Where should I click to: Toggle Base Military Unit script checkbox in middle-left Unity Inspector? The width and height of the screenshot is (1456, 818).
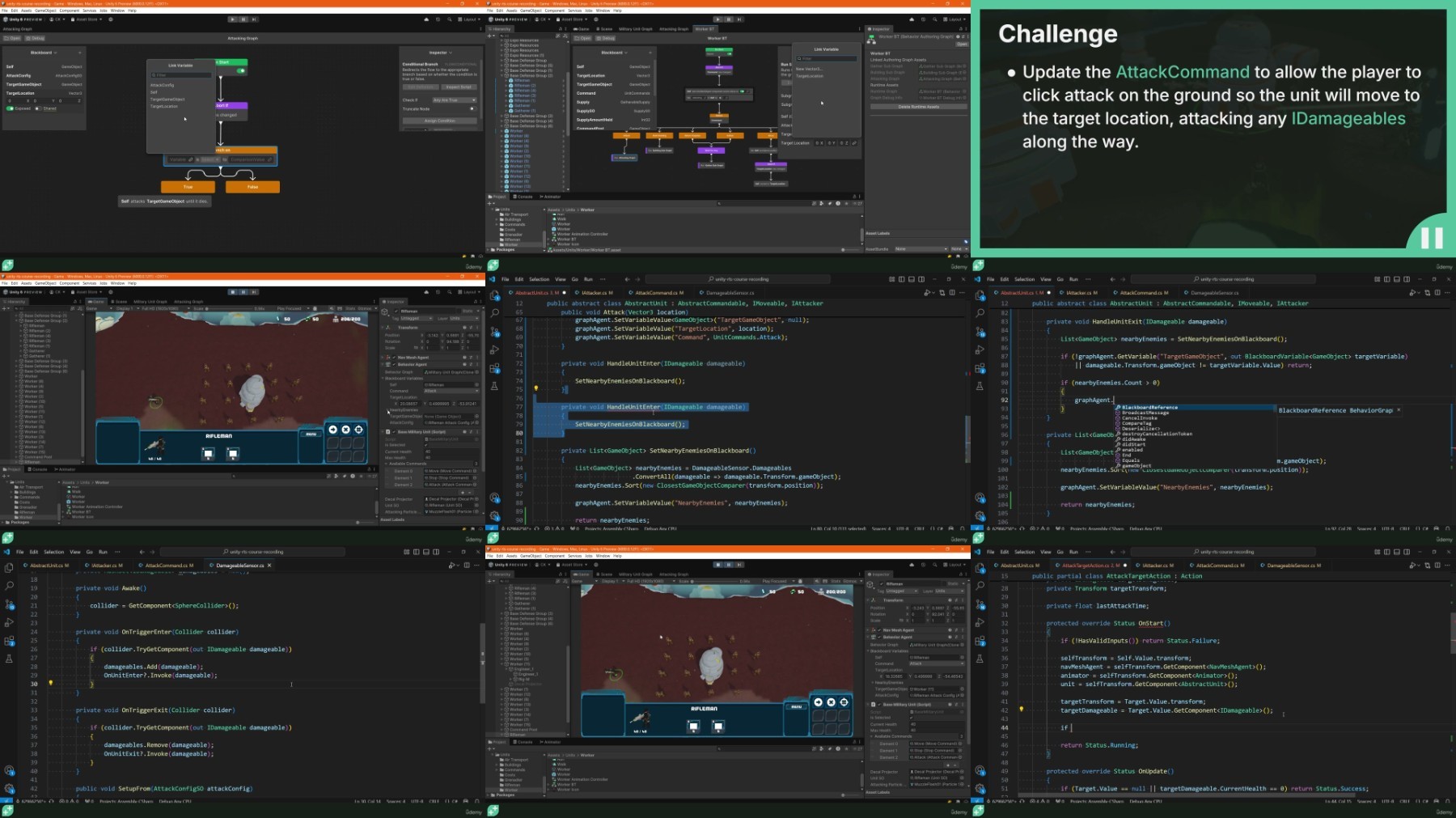pos(395,432)
